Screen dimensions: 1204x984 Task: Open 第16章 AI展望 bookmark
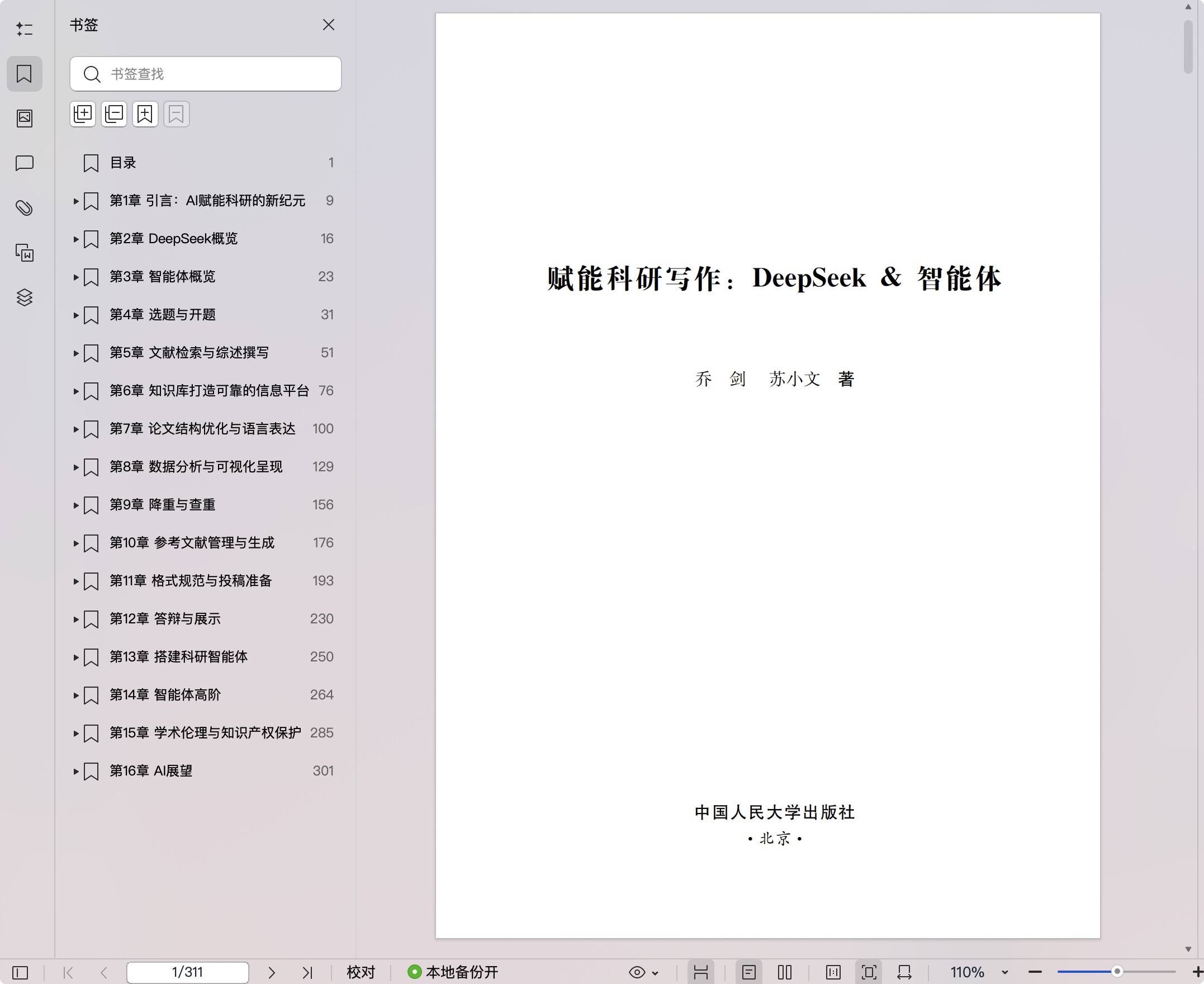pos(151,771)
